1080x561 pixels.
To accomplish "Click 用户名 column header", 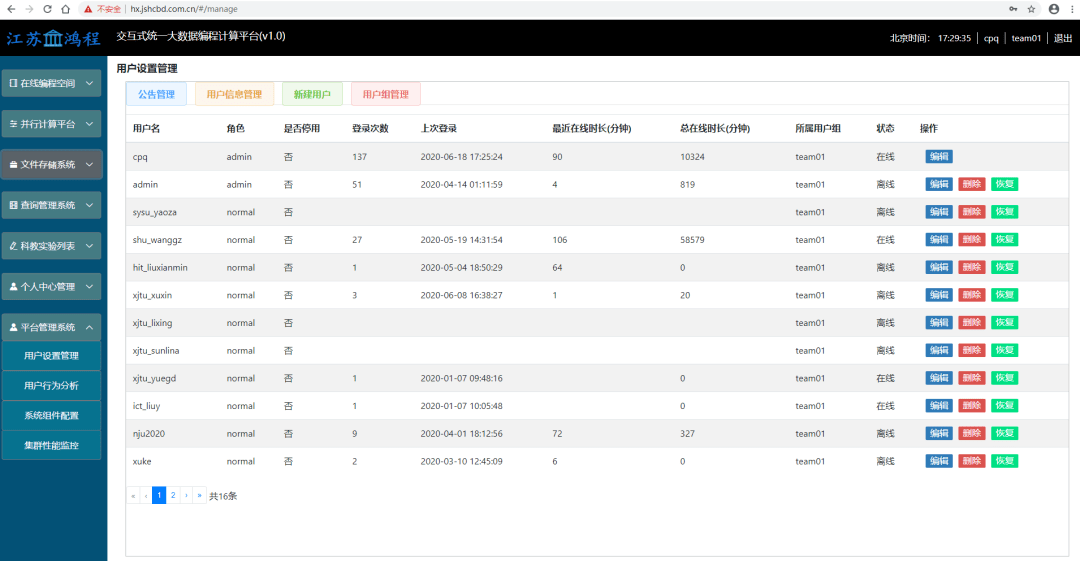I will point(147,128).
